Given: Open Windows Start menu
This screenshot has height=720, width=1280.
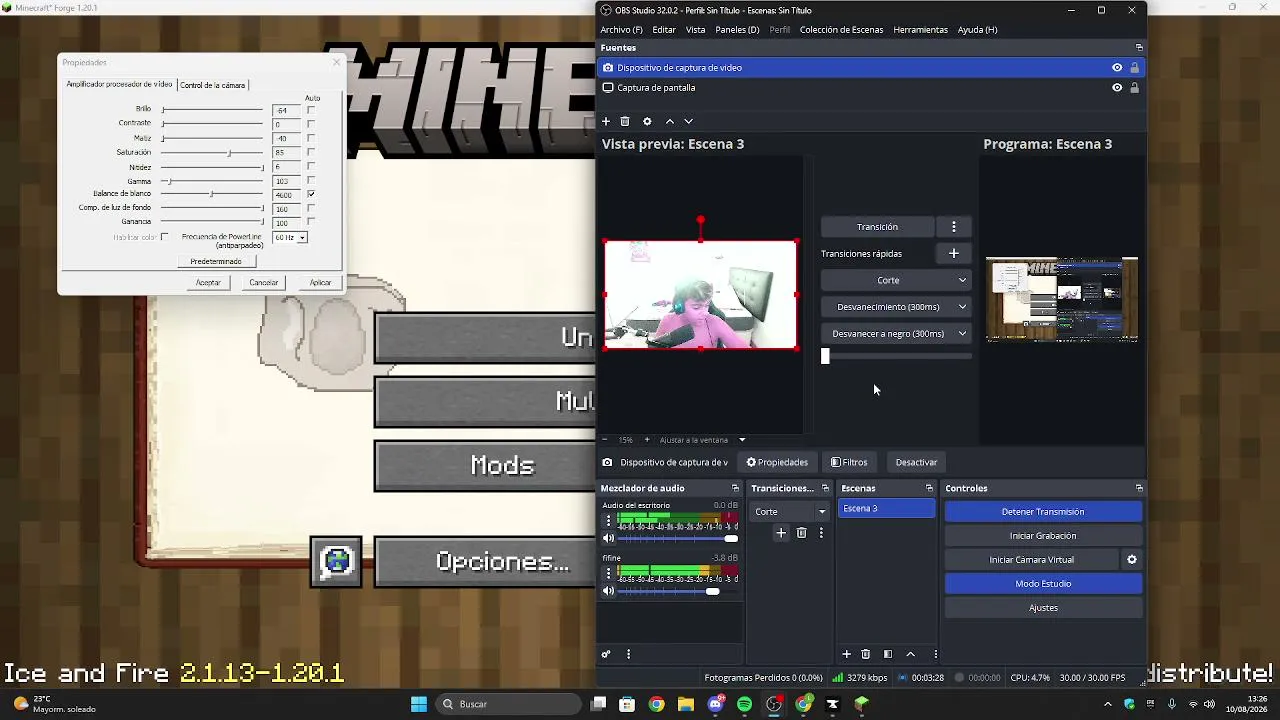Looking at the screenshot, I should pos(419,704).
